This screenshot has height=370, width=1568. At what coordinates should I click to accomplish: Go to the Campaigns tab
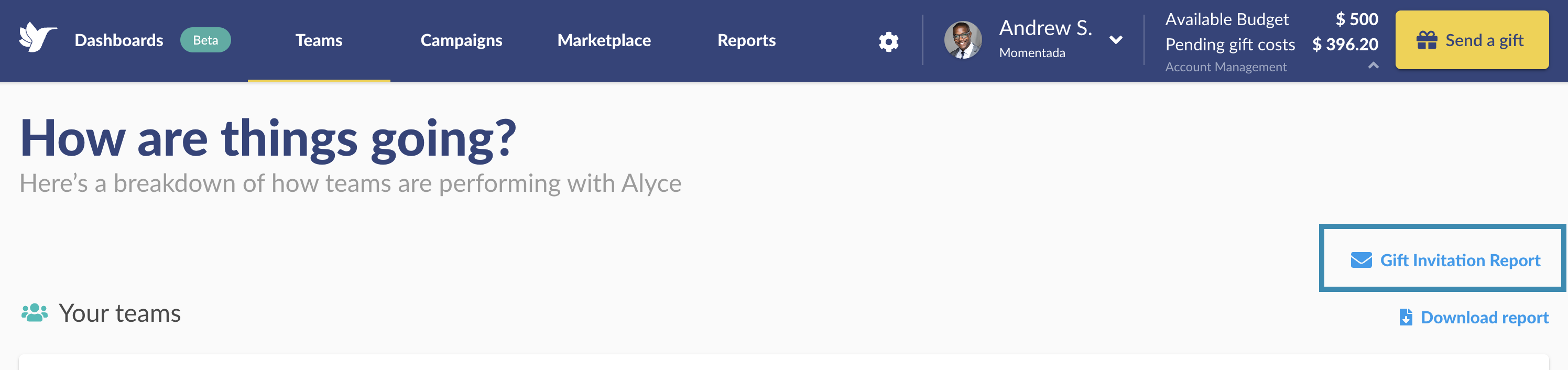[461, 40]
